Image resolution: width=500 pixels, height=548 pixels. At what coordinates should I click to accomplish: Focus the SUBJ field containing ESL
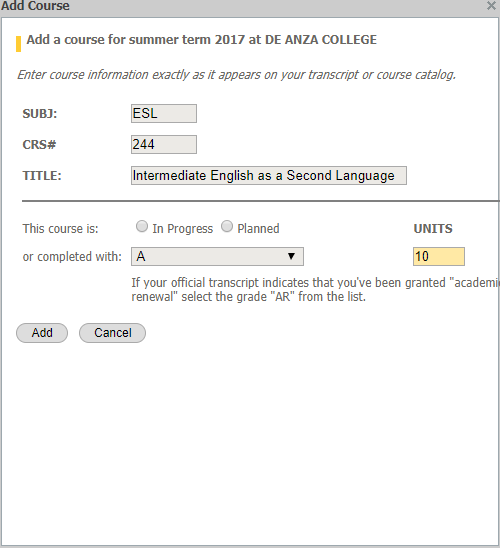click(164, 114)
